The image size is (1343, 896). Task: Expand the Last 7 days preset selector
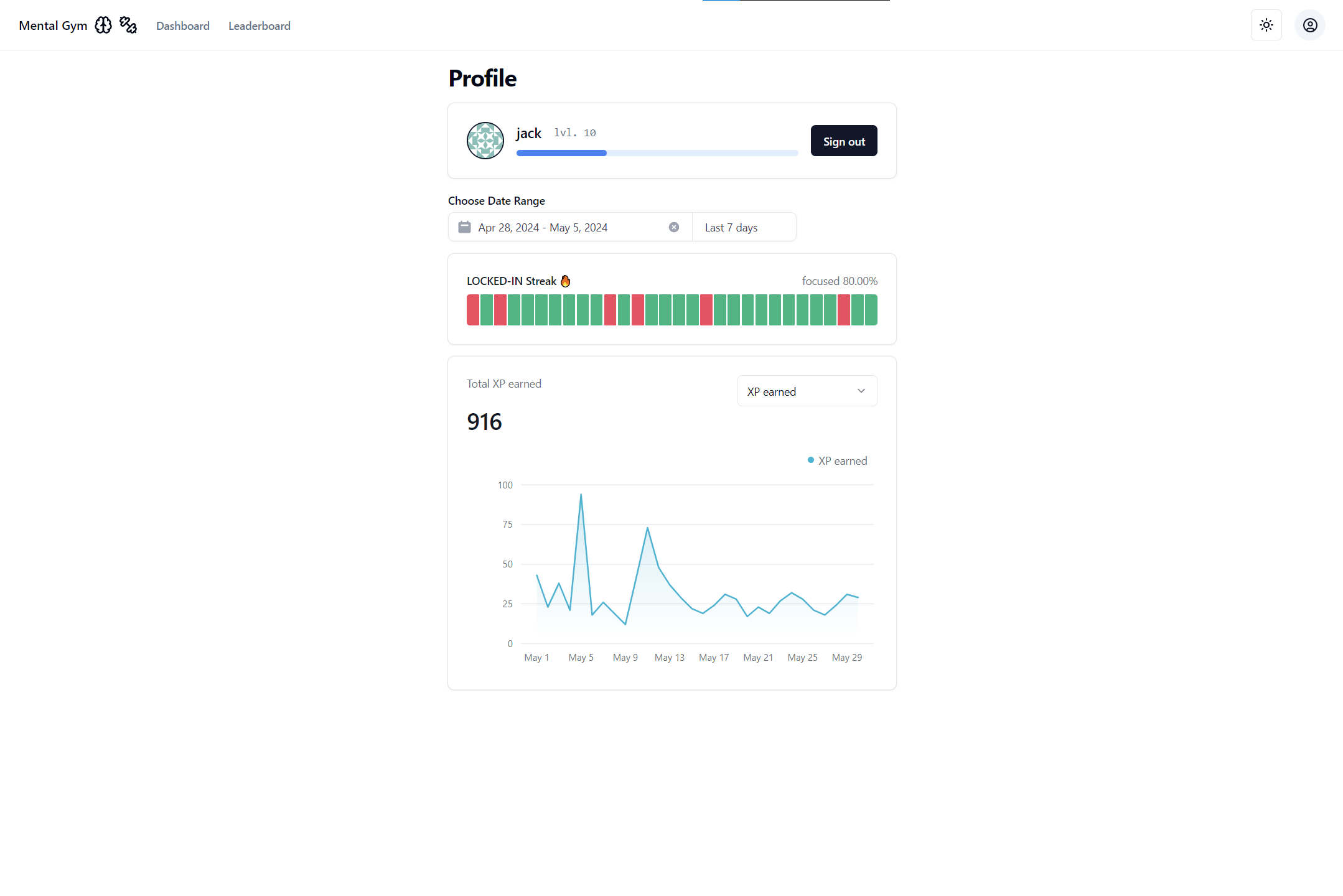pyautogui.click(x=744, y=227)
